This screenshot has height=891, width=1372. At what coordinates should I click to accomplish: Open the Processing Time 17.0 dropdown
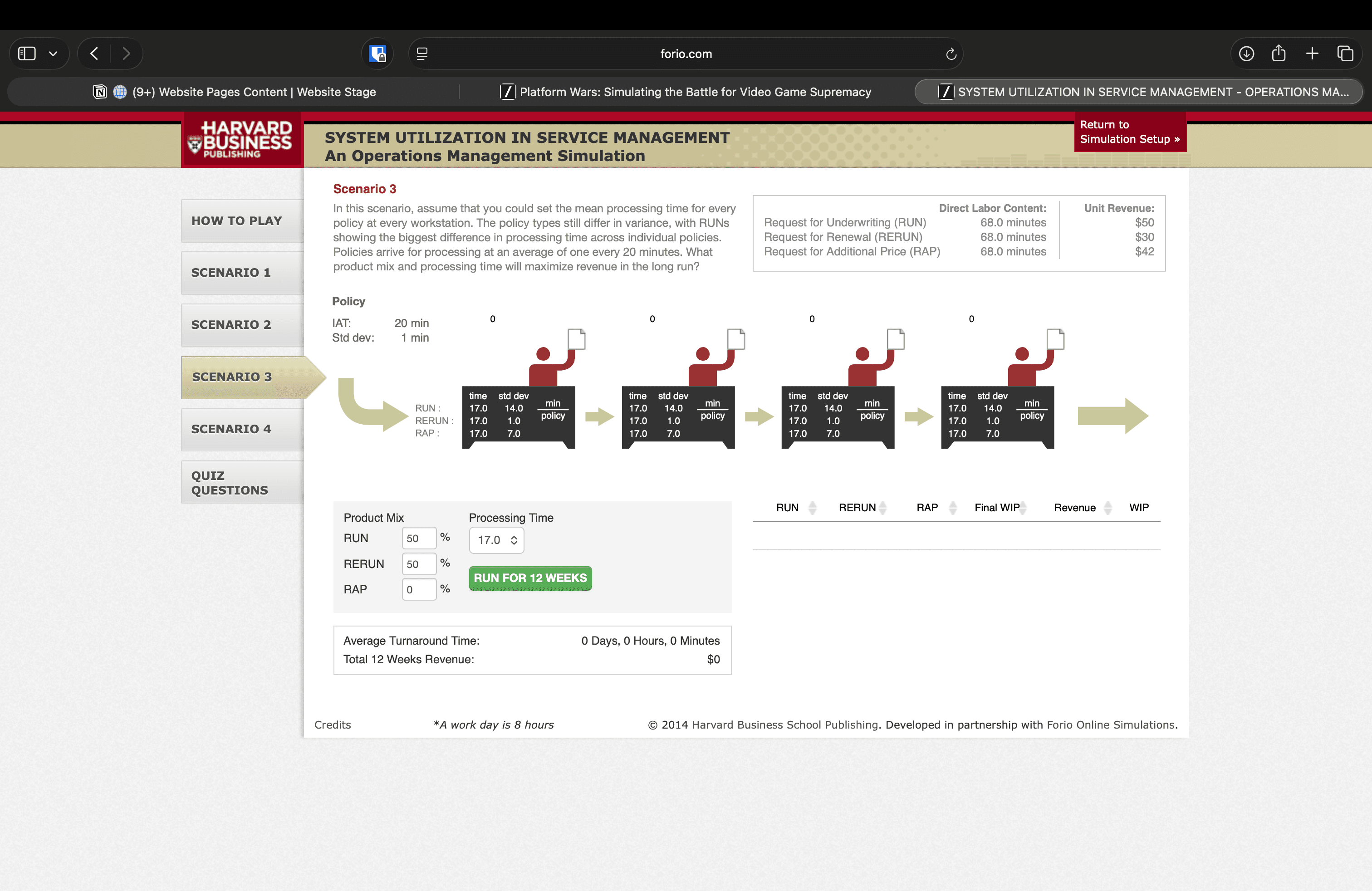(x=496, y=540)
